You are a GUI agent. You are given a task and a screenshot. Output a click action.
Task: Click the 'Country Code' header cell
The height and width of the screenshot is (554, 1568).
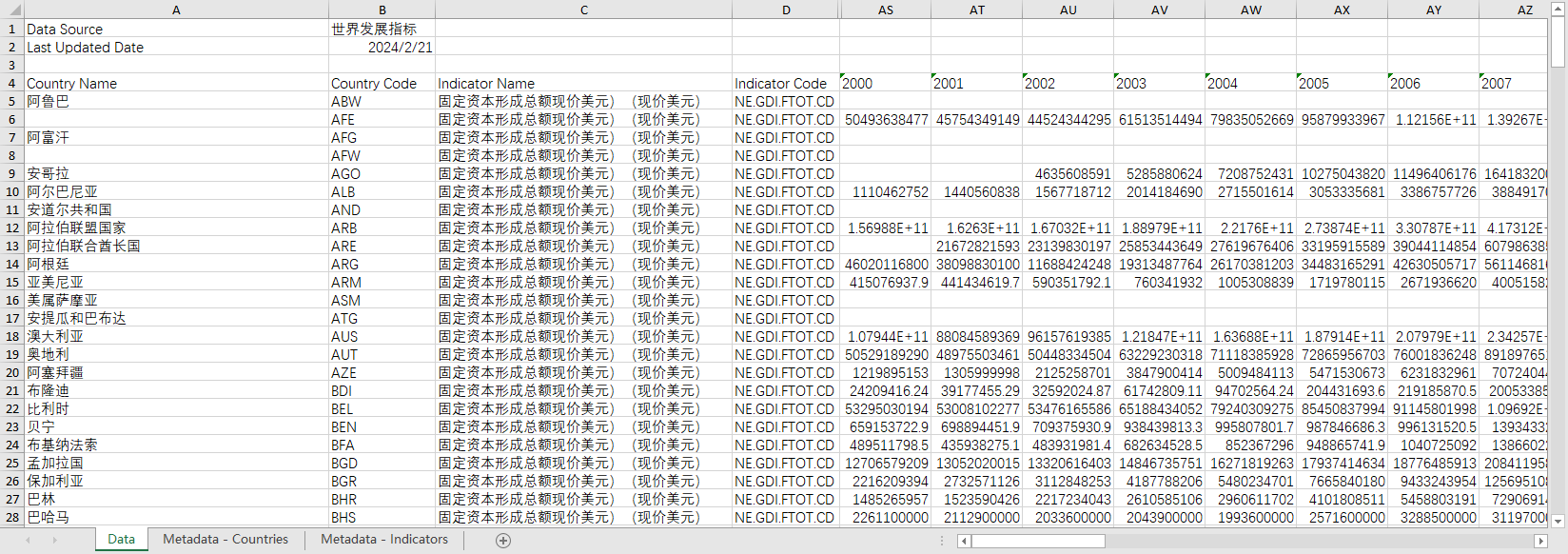click(x=382, y=83)
